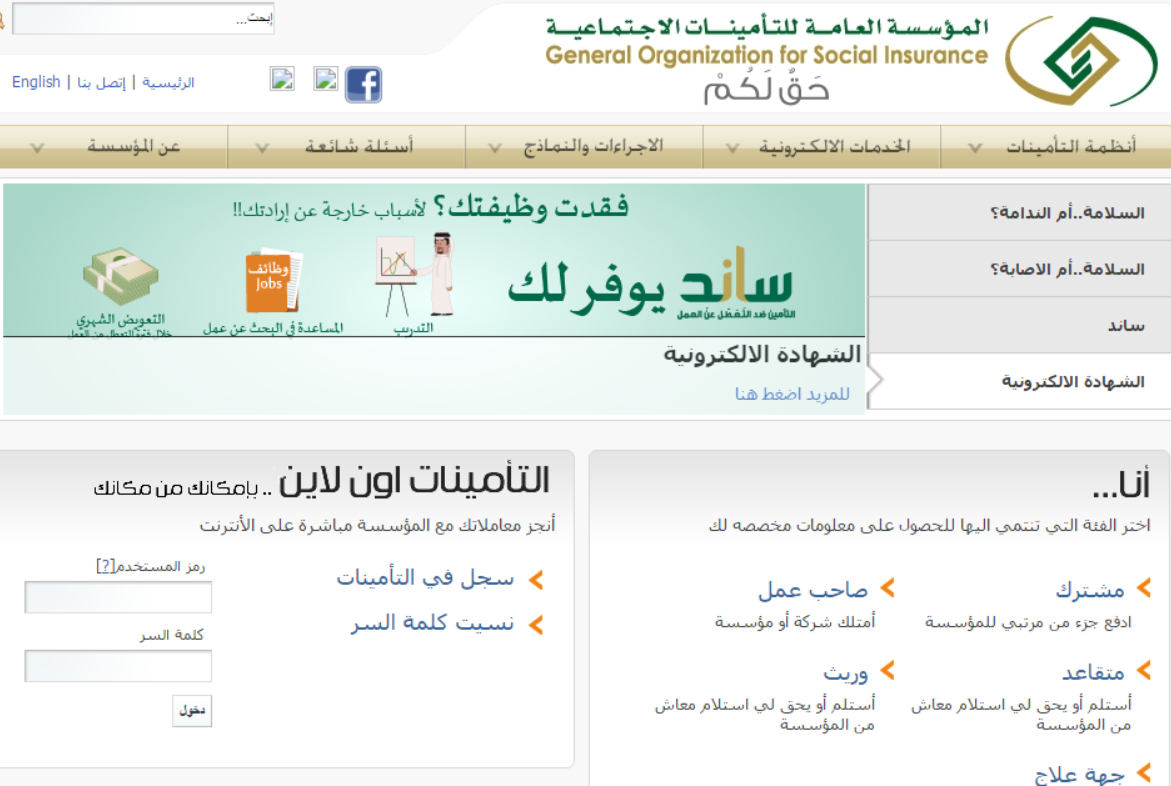The width and height of the screenshot is (1171, 786).
Task: Click the training presenter figure image
Action: (415, 274)
